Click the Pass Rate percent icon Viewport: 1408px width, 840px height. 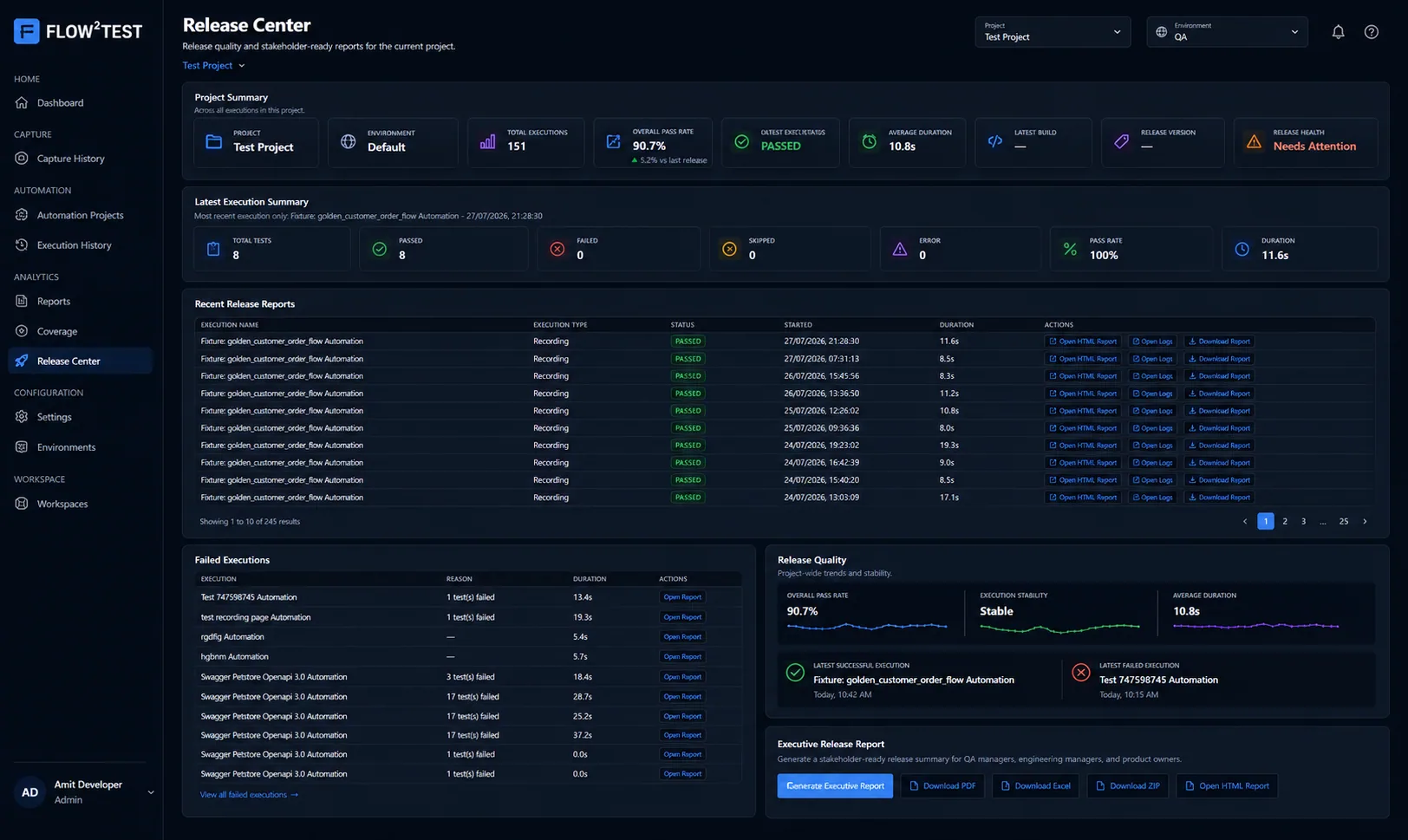(x=1070, y=249)
